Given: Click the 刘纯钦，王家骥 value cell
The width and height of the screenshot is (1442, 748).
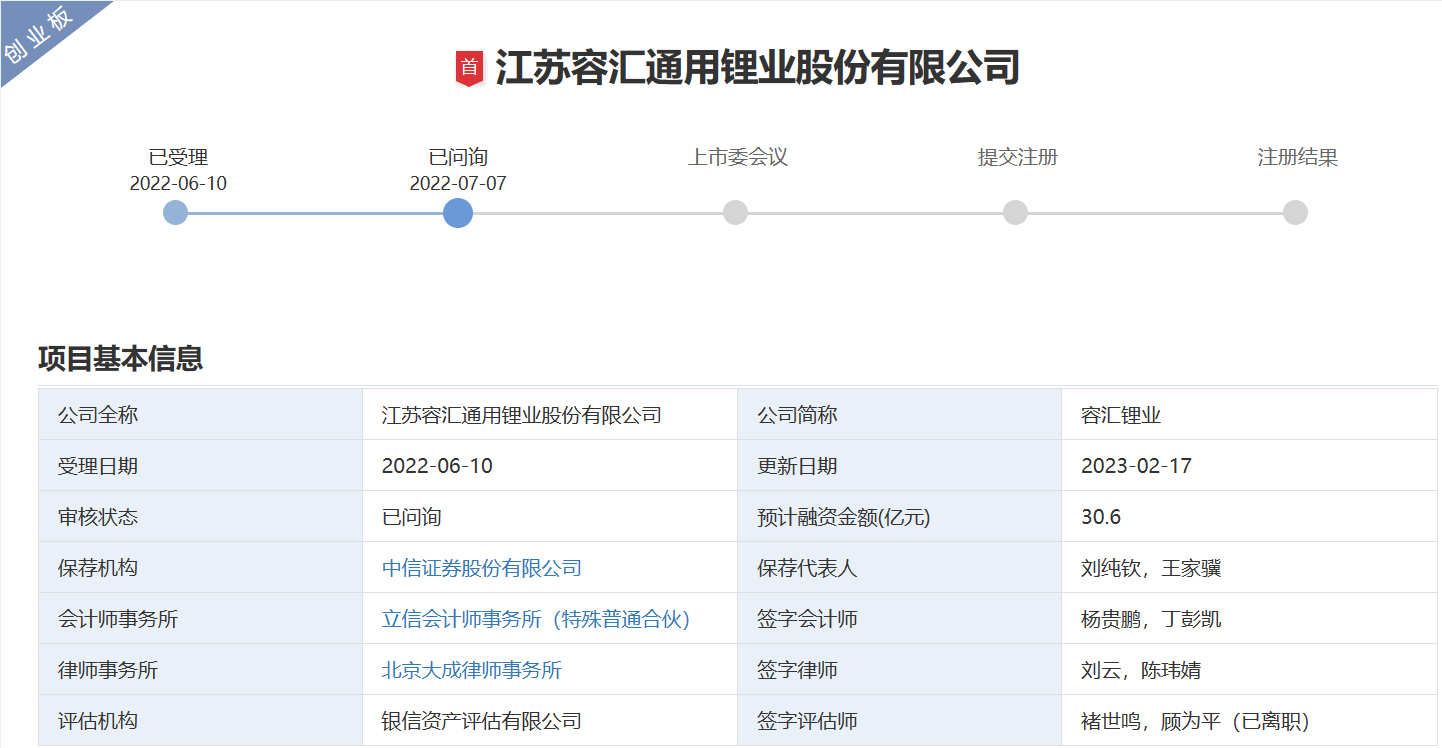Looking at the screenshot, I should tap(1249, 568).
